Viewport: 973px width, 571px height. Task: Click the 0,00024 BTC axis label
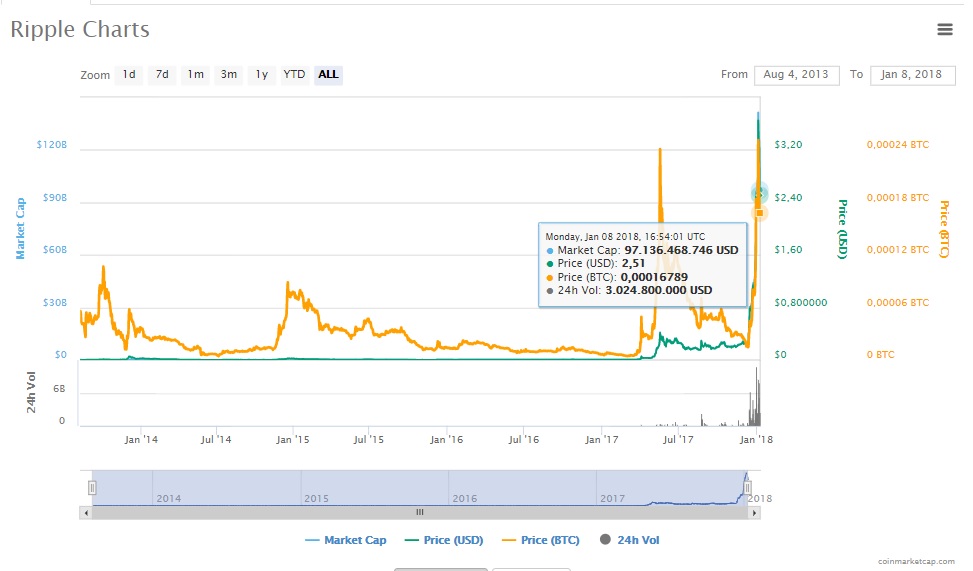point(898,145)
